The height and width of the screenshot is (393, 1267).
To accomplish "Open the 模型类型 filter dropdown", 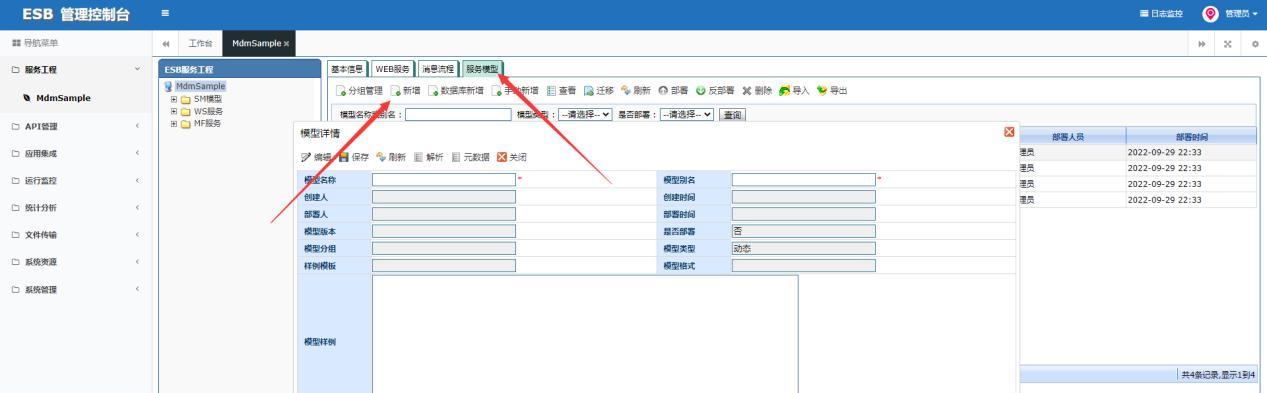I will 585,114.
